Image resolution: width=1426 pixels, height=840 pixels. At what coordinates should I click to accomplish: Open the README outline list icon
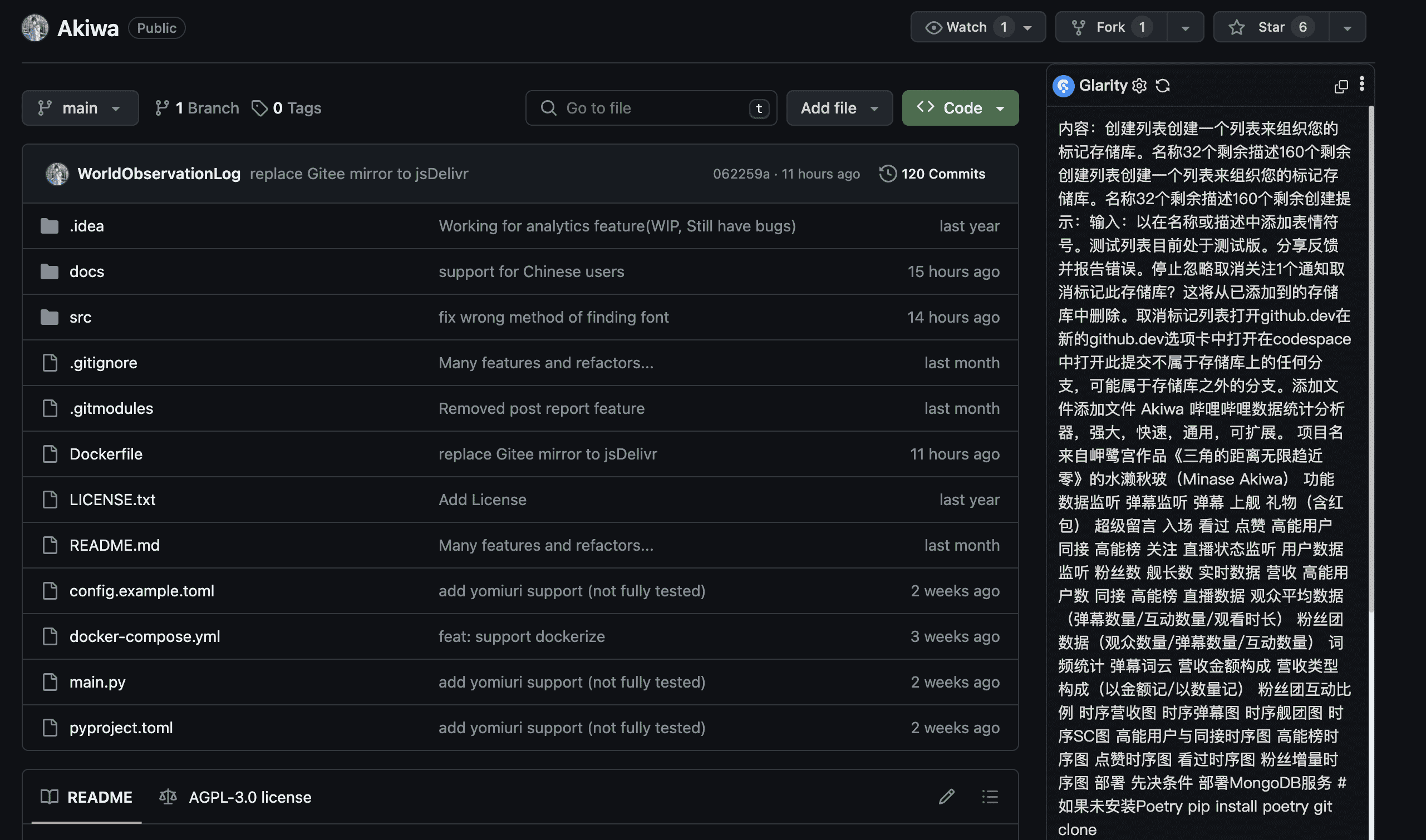pyautogui.click(x=990, y=797)
